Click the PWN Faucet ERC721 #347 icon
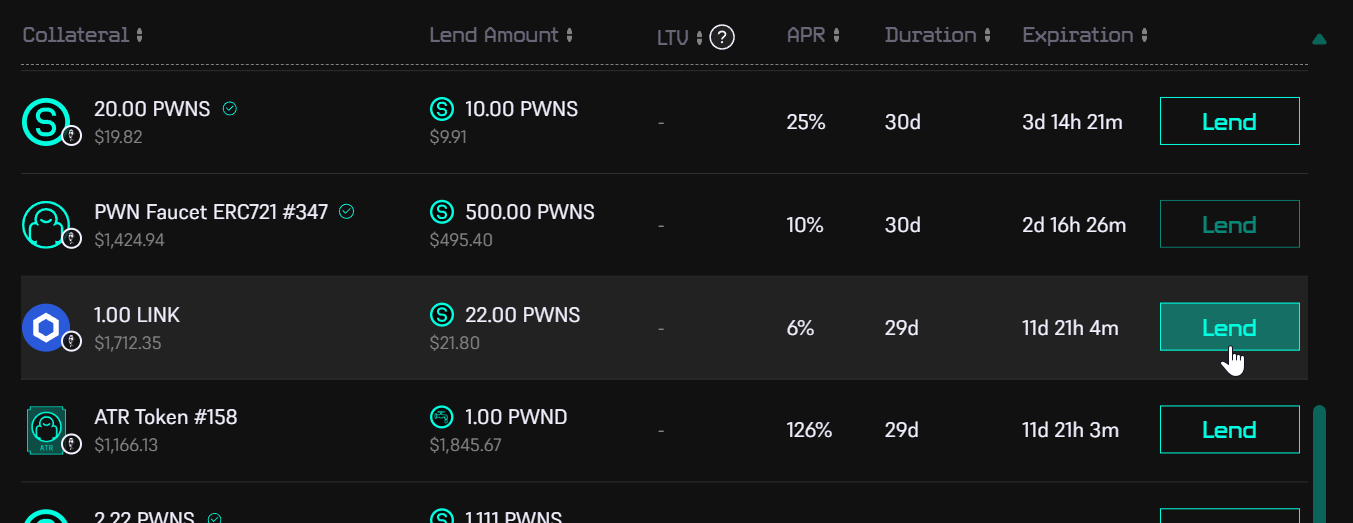Viewport: 1353px width, 523px height. (46, 224)
